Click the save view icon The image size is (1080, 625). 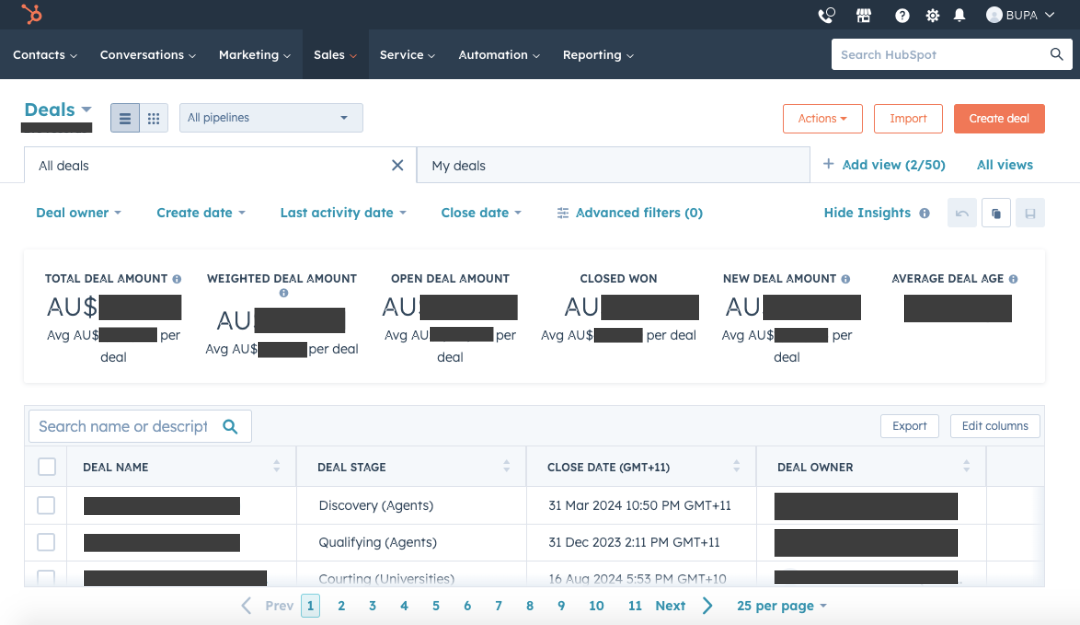[1029, 212]
